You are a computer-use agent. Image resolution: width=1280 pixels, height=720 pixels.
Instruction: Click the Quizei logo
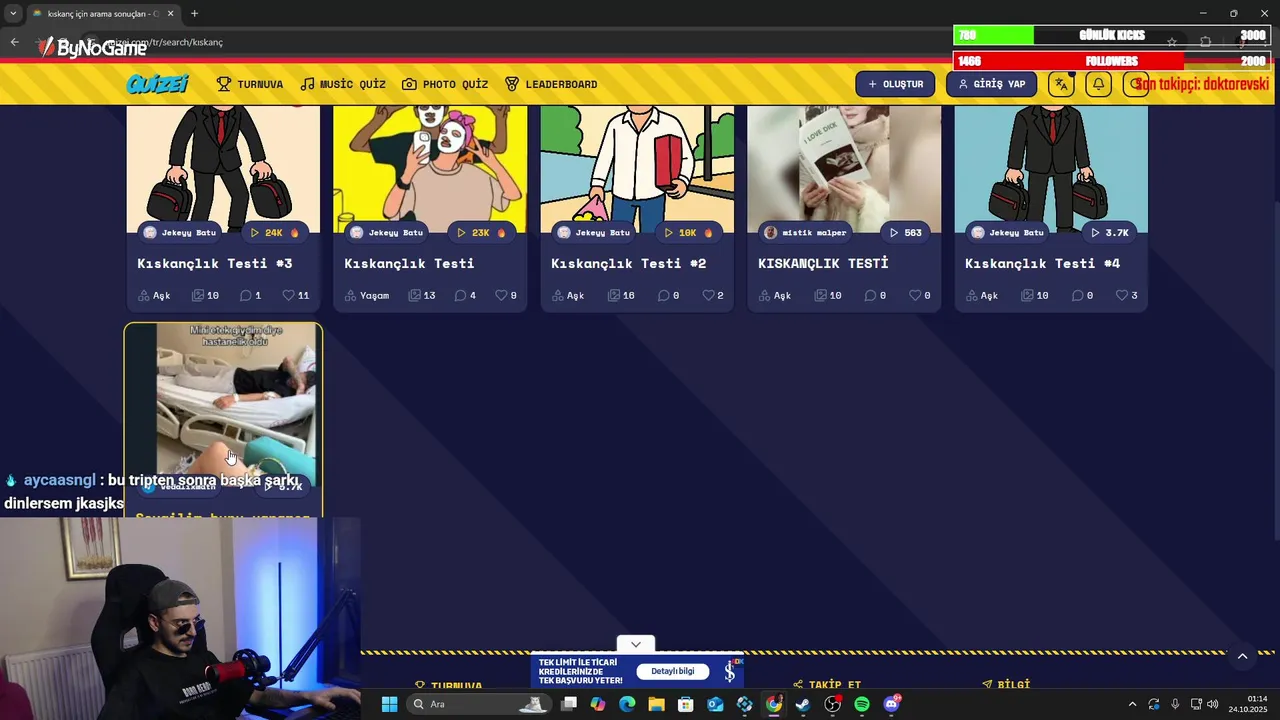coord(158,84)
